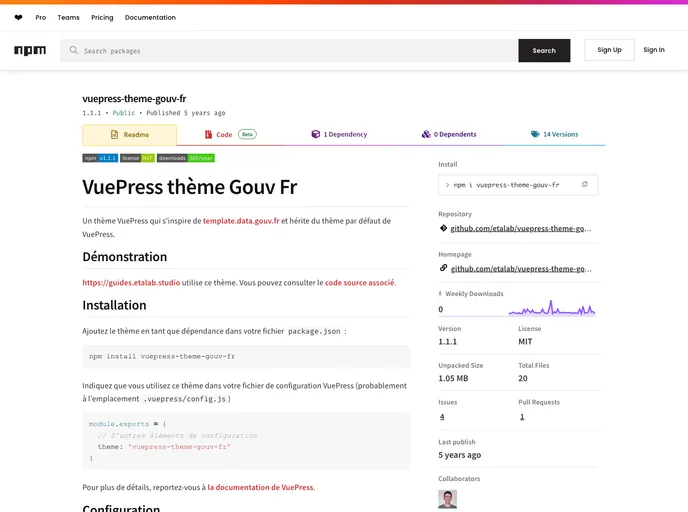Click the module.exports code line
This screenshot has width=688, height=512.
tap(127, 424)
